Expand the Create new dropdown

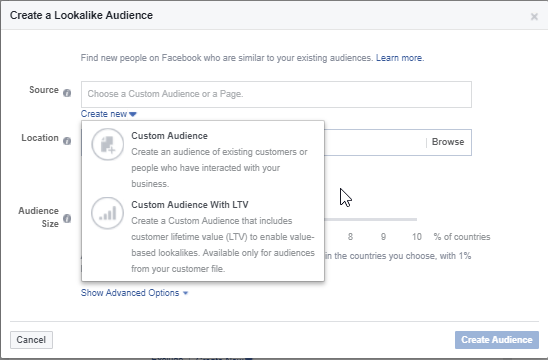coord(109,114)
